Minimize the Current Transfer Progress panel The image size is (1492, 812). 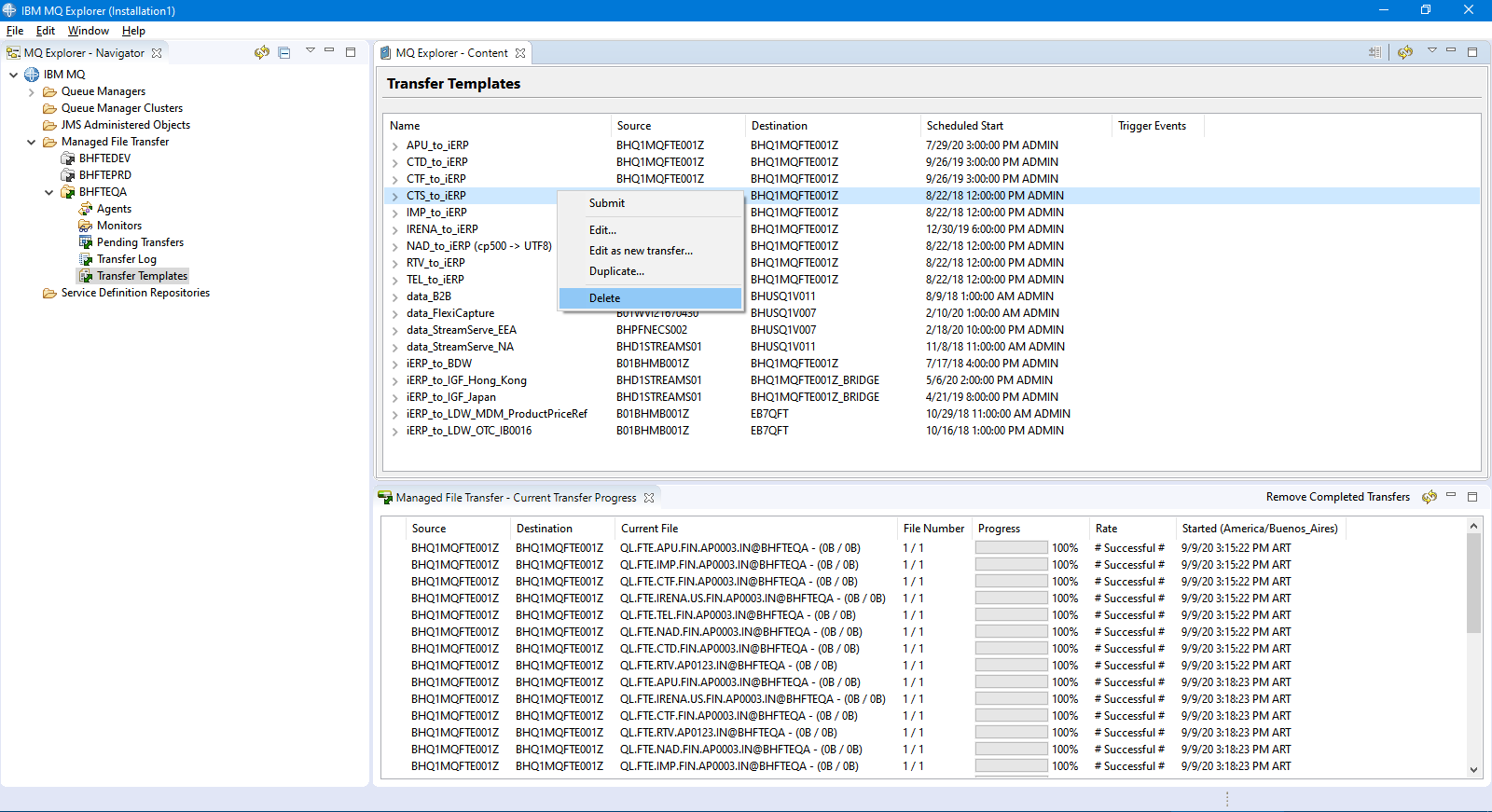click(x=1451, y=495)
